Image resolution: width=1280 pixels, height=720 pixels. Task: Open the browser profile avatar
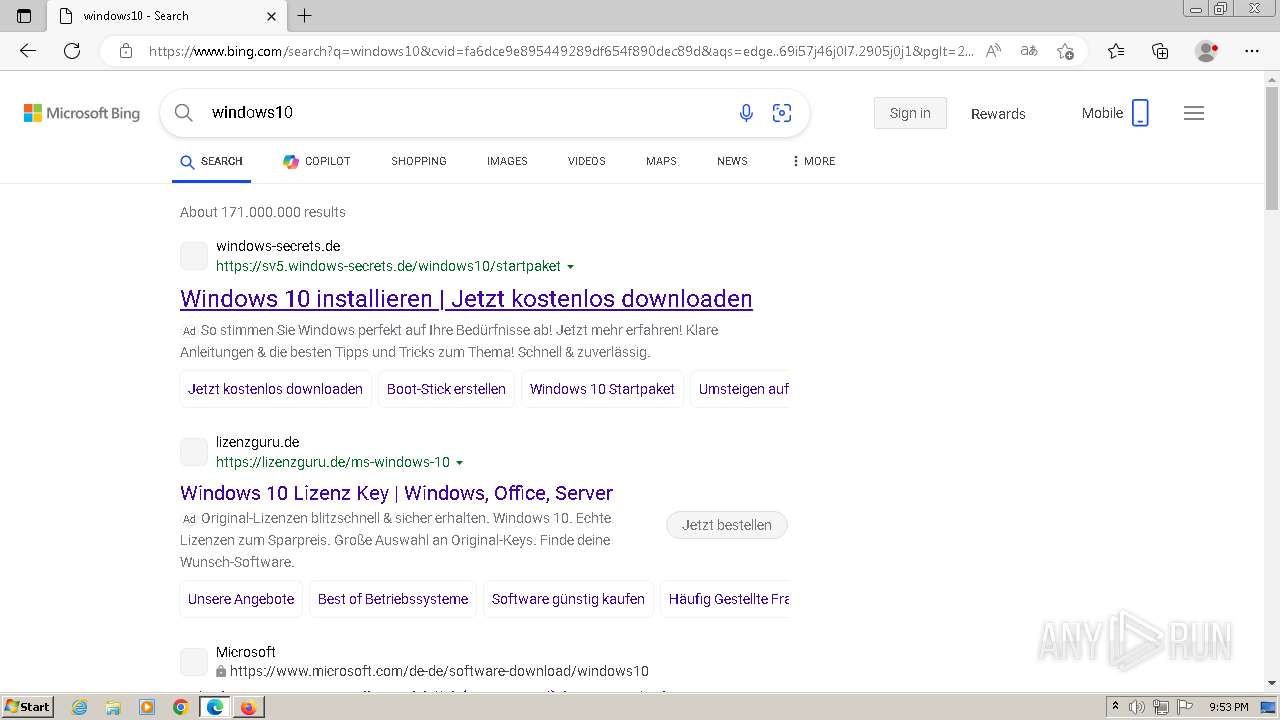1207,51
